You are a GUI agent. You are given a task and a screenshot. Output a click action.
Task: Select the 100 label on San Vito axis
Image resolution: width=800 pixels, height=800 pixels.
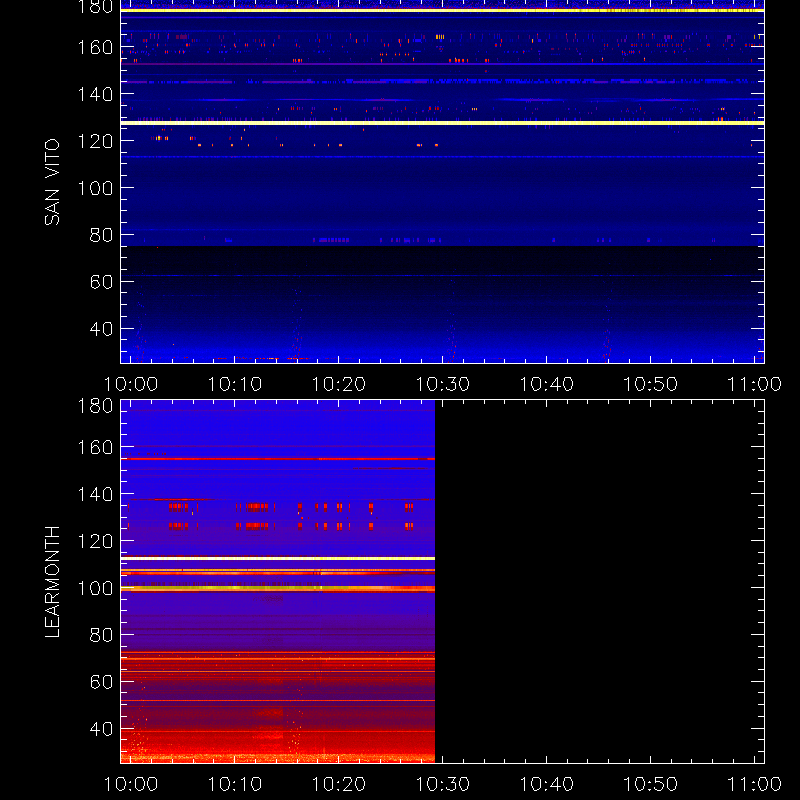[x=95, y=188]
